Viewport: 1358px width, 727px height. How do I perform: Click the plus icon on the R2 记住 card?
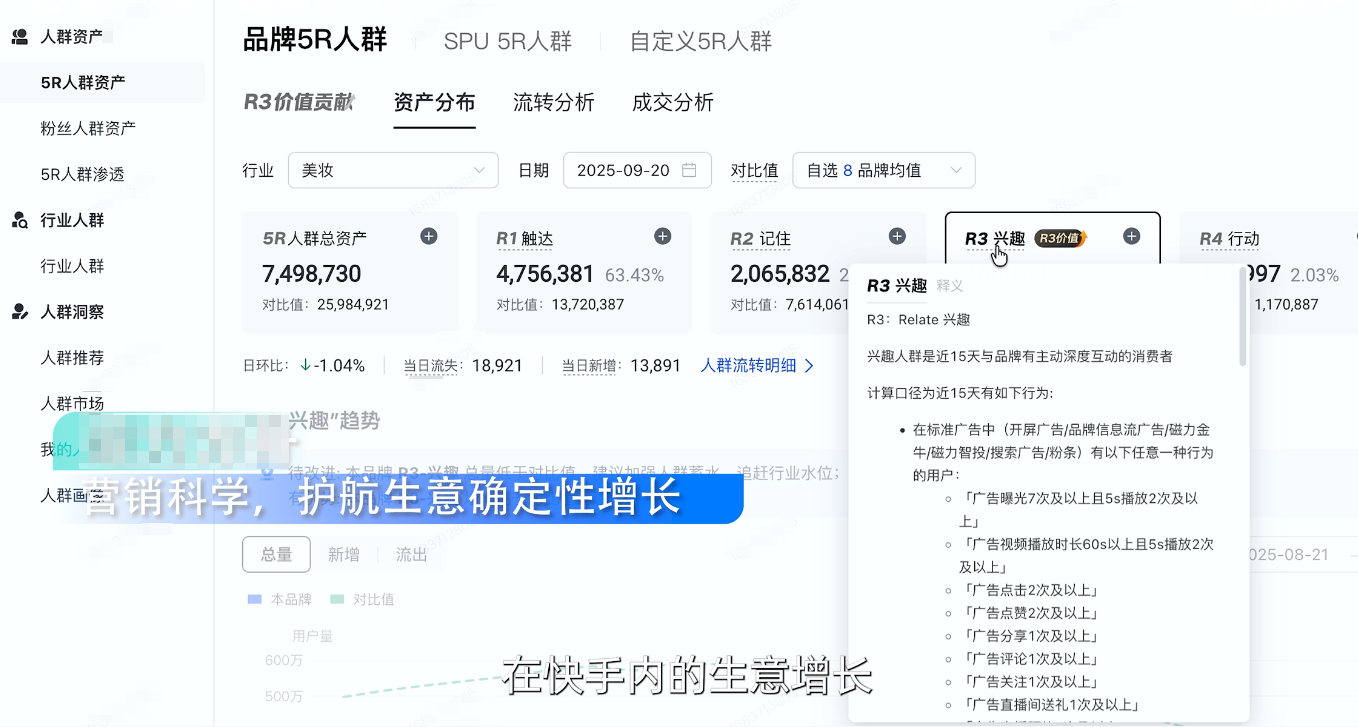pyautogui.click(x=896, y=236)
